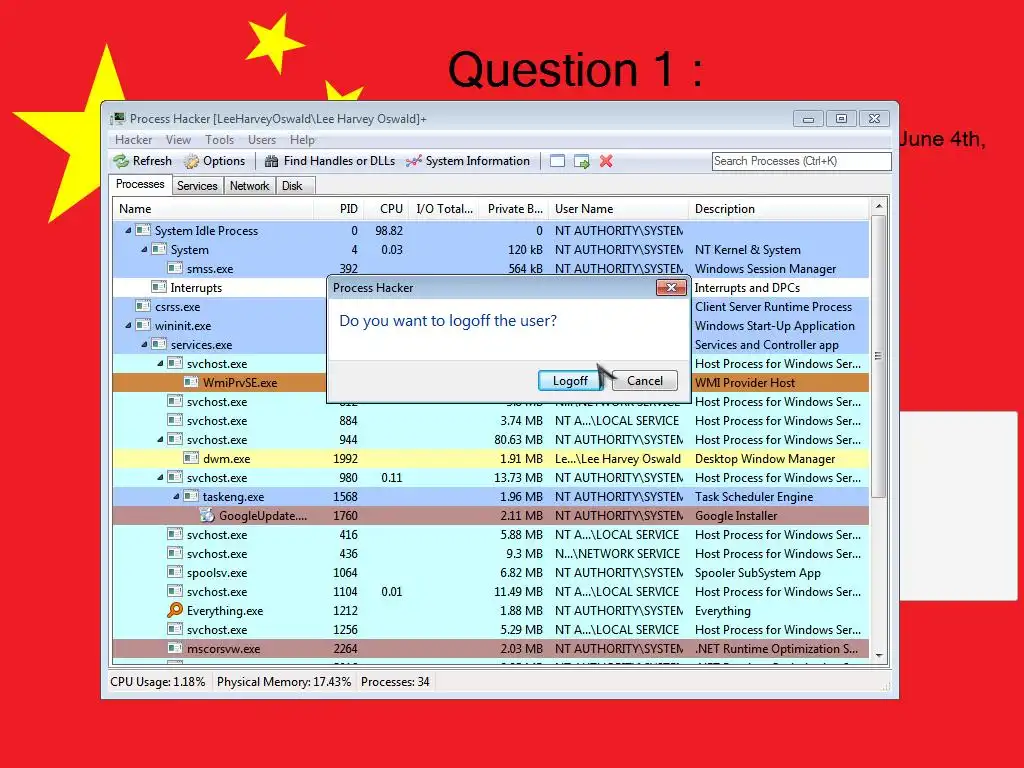Sort by the Description column header

pos(779,209)
